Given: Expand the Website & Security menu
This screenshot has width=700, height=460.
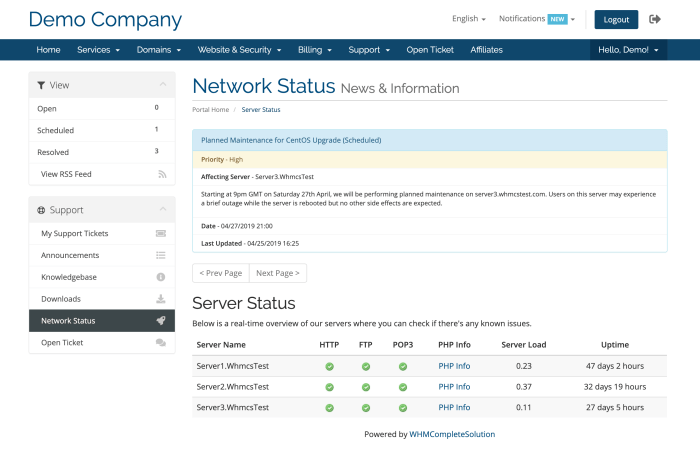Looking at the screenshot, I should [x=239, y=50].
